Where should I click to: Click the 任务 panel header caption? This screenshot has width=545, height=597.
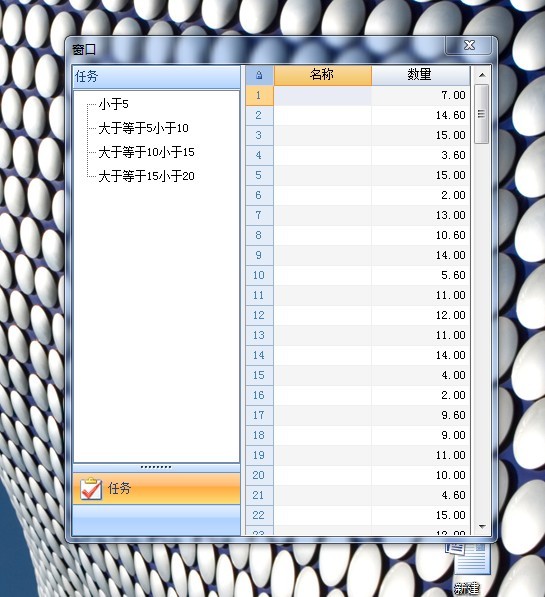(x=86, y=76)
